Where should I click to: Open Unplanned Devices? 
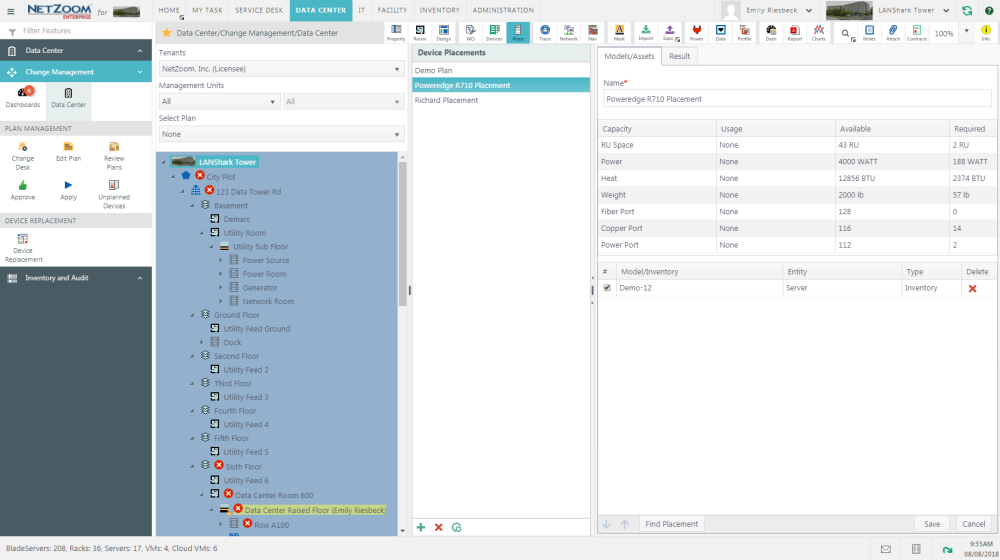click(x=114, y=195)
